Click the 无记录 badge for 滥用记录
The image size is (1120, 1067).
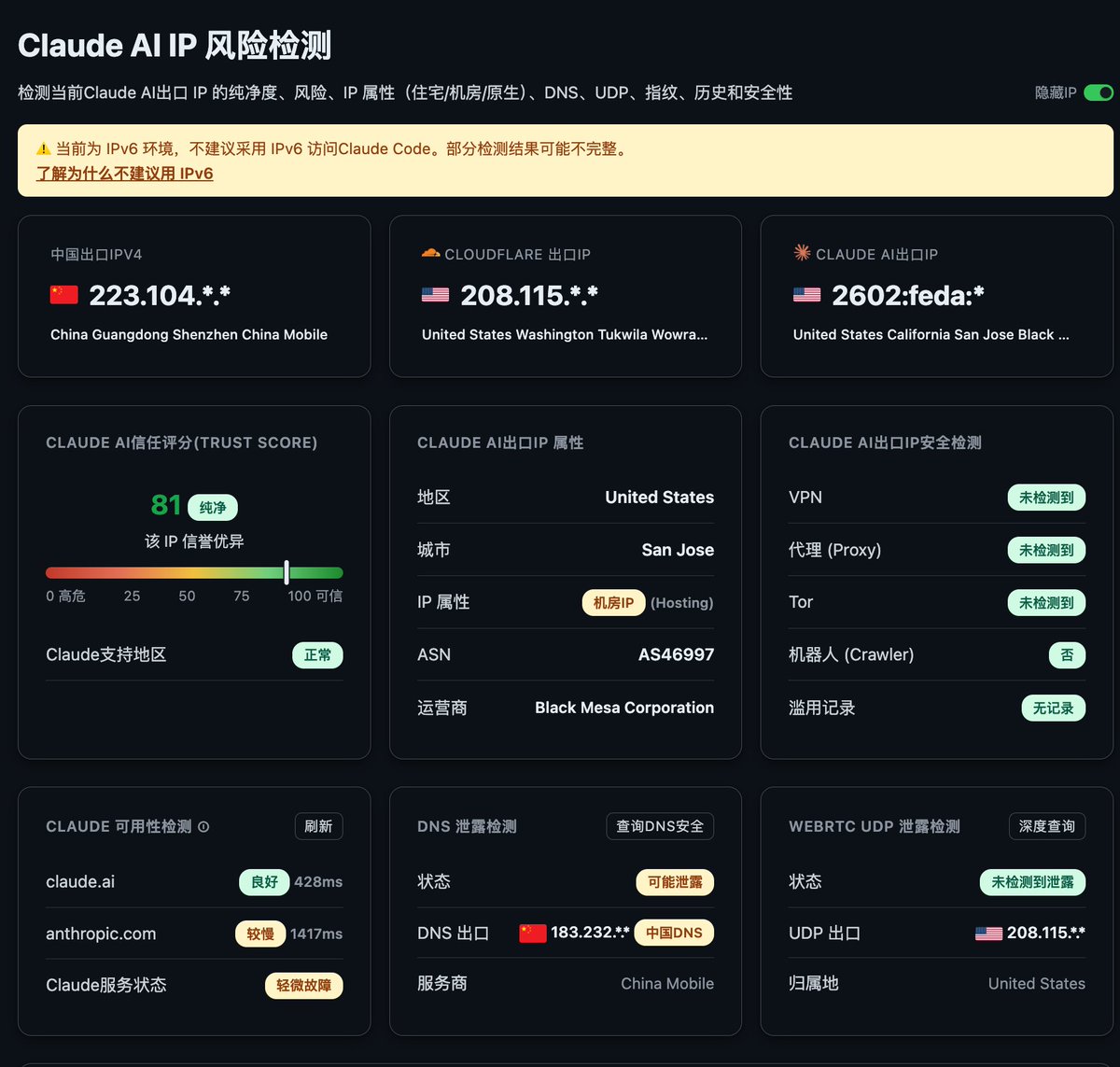pyautogui.click(x=1053, y=708)
